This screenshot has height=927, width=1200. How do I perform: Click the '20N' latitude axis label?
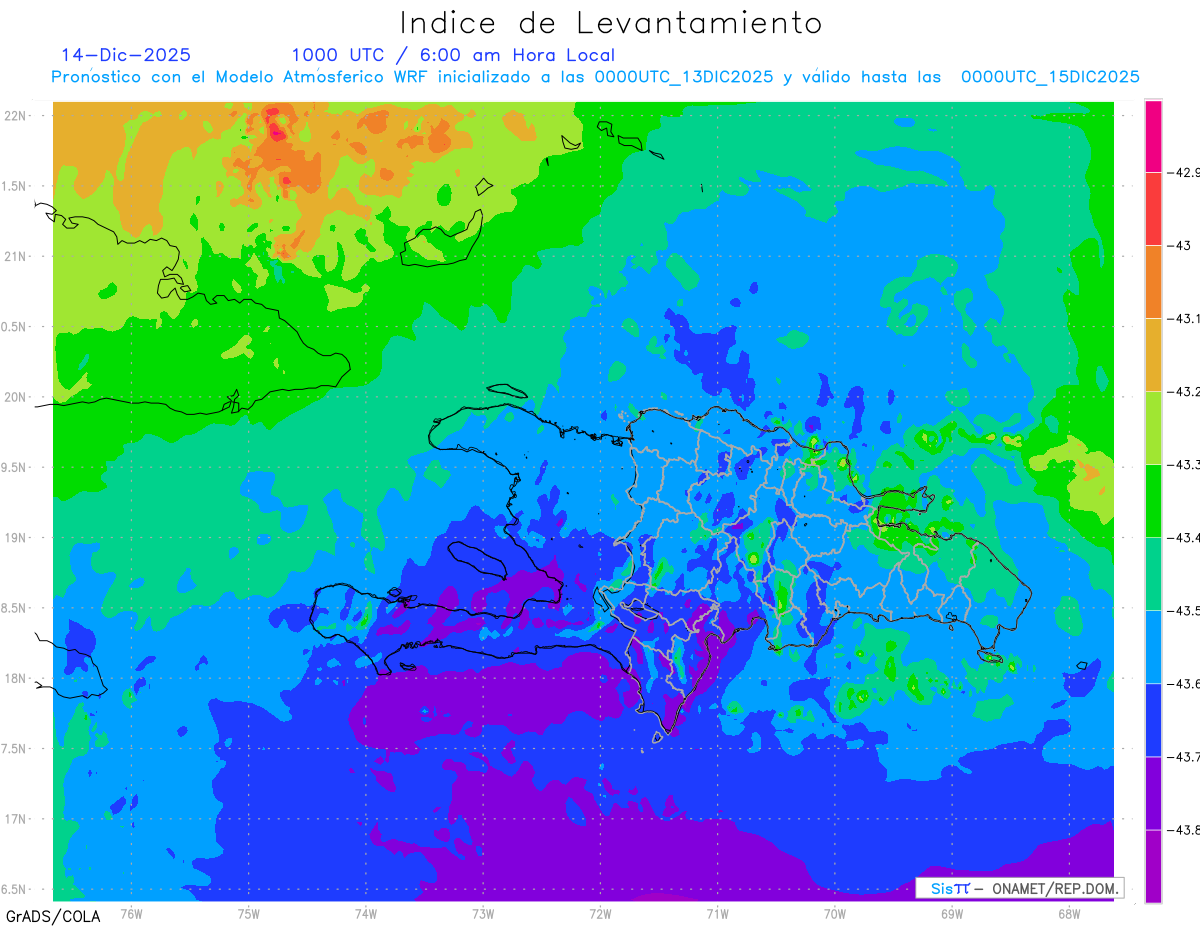pyautogui.click(x=16, y=397)
